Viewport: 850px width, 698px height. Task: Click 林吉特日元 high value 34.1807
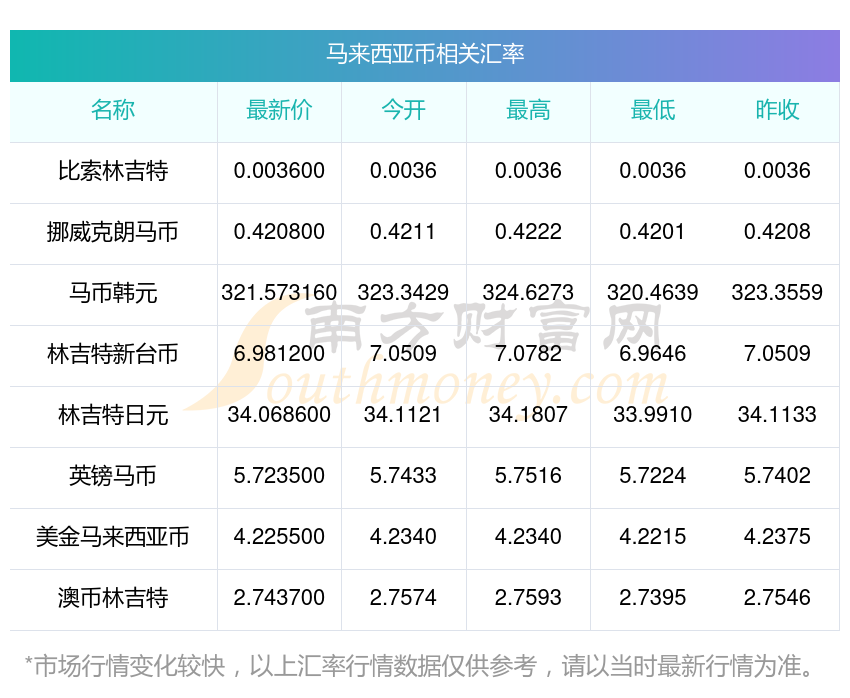528,415
